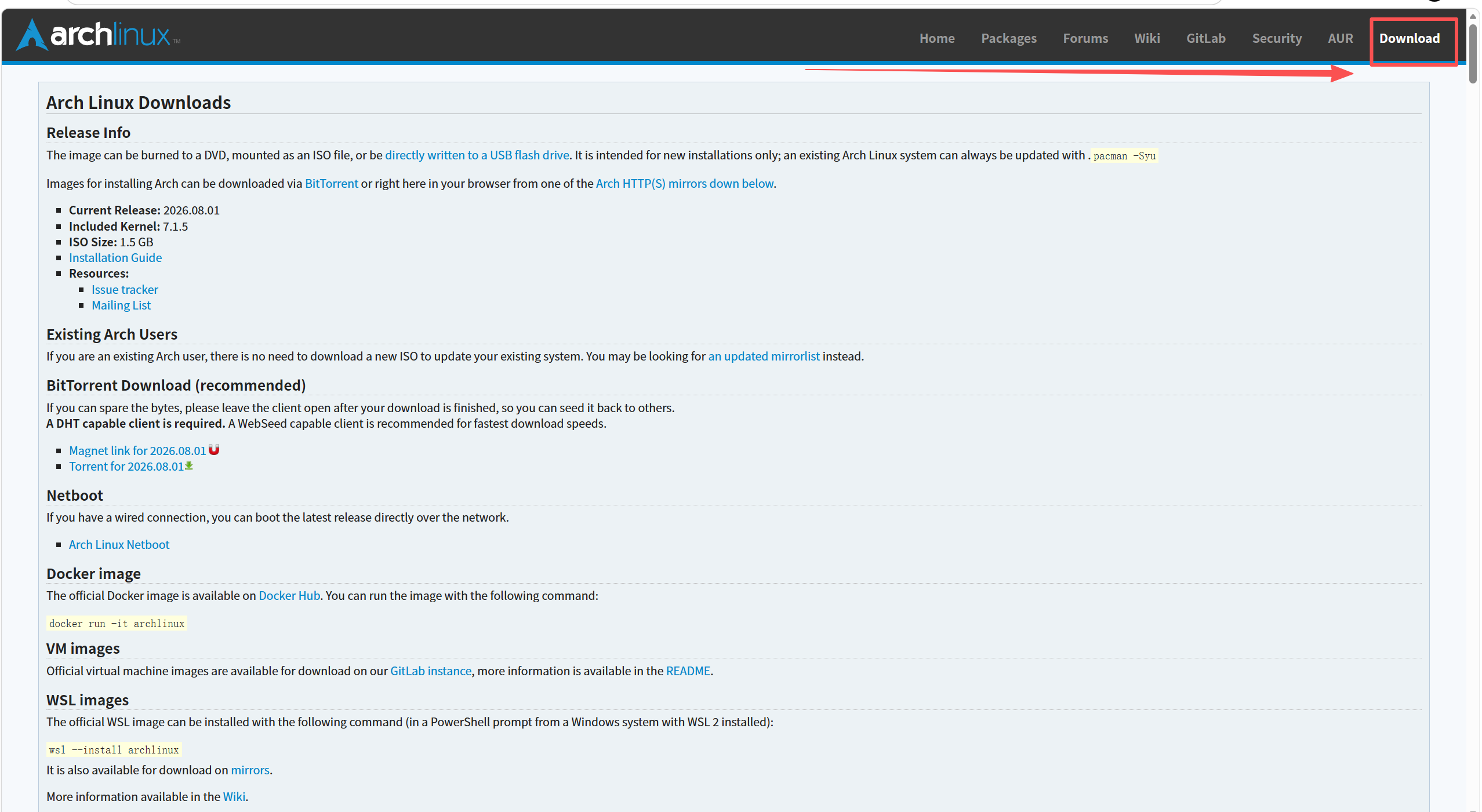Open the AUR nav item
The width and height of the screenshot is (1482, 812).
click(1341, 38)
